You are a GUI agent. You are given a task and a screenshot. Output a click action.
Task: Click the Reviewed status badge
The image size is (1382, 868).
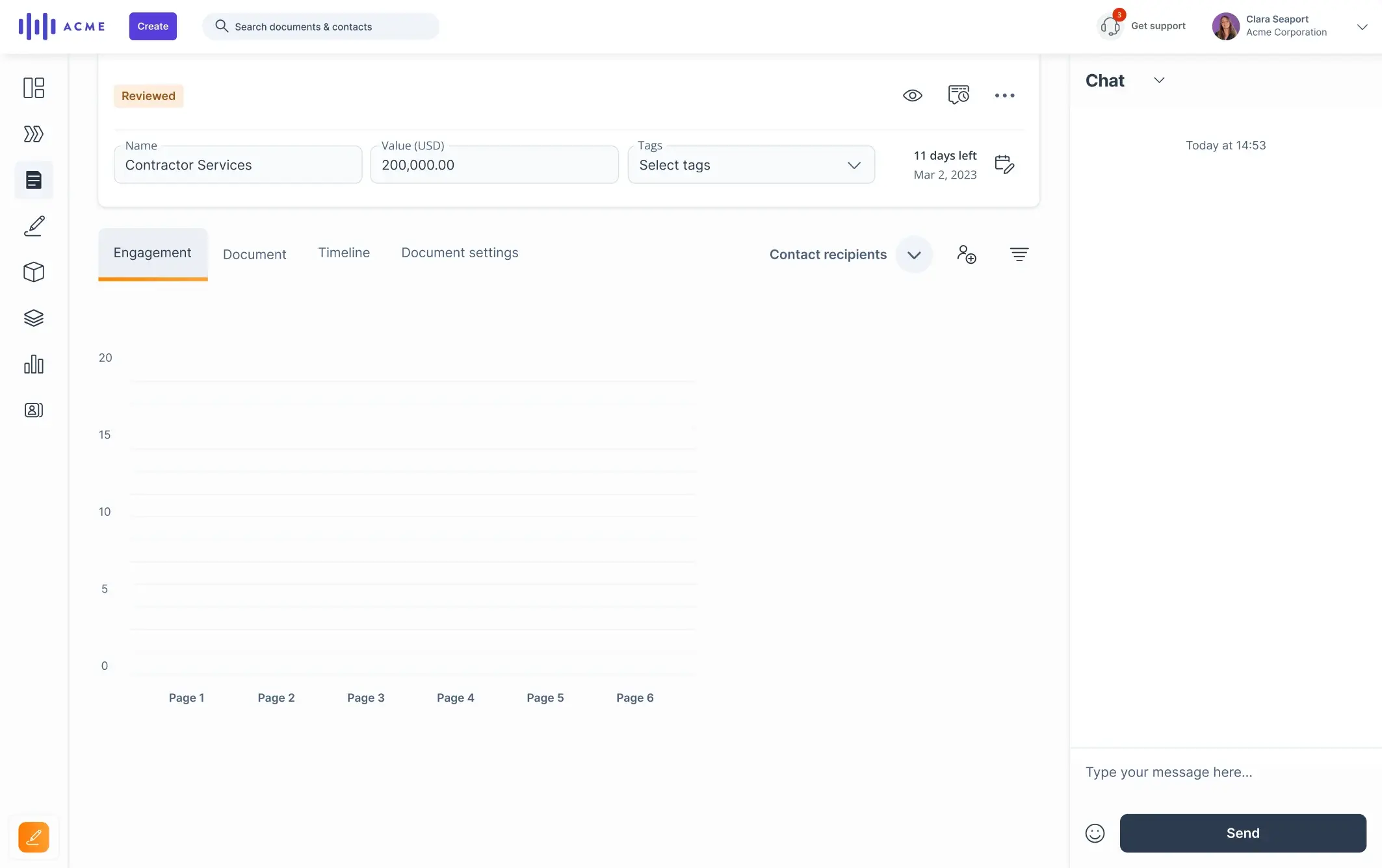click(148, 96)
